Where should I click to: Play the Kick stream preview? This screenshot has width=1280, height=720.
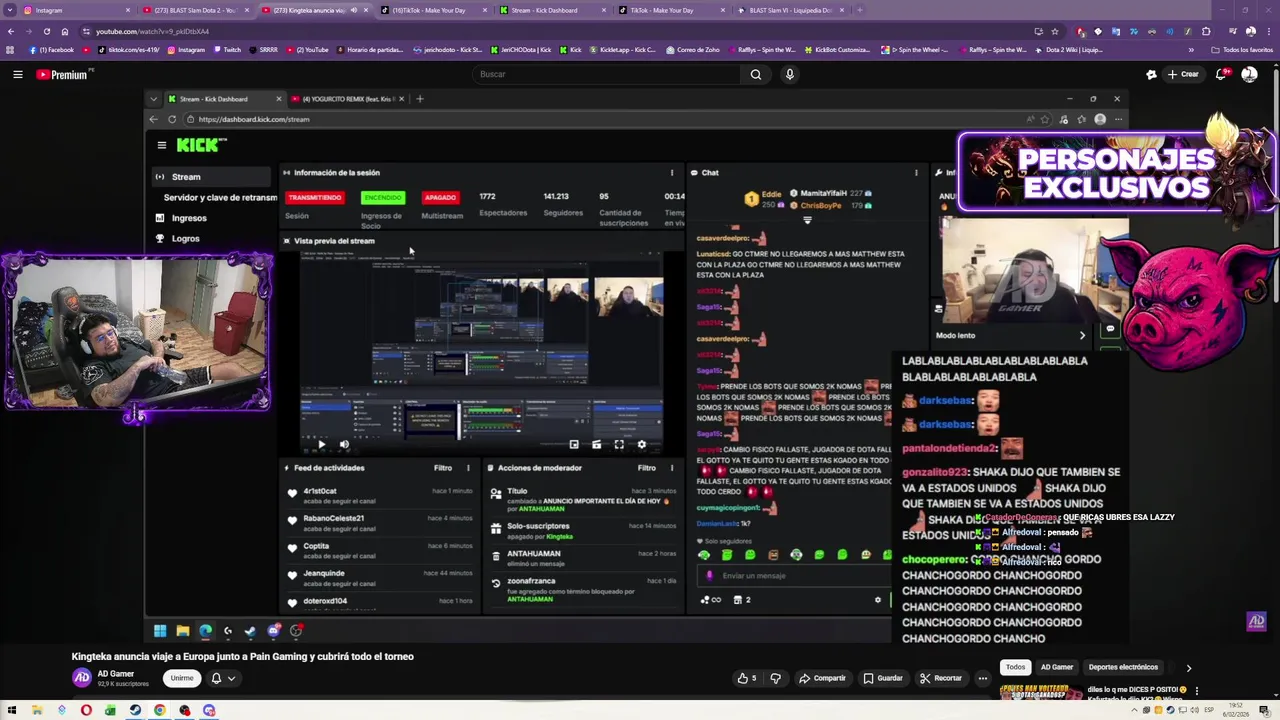(321, 444)
